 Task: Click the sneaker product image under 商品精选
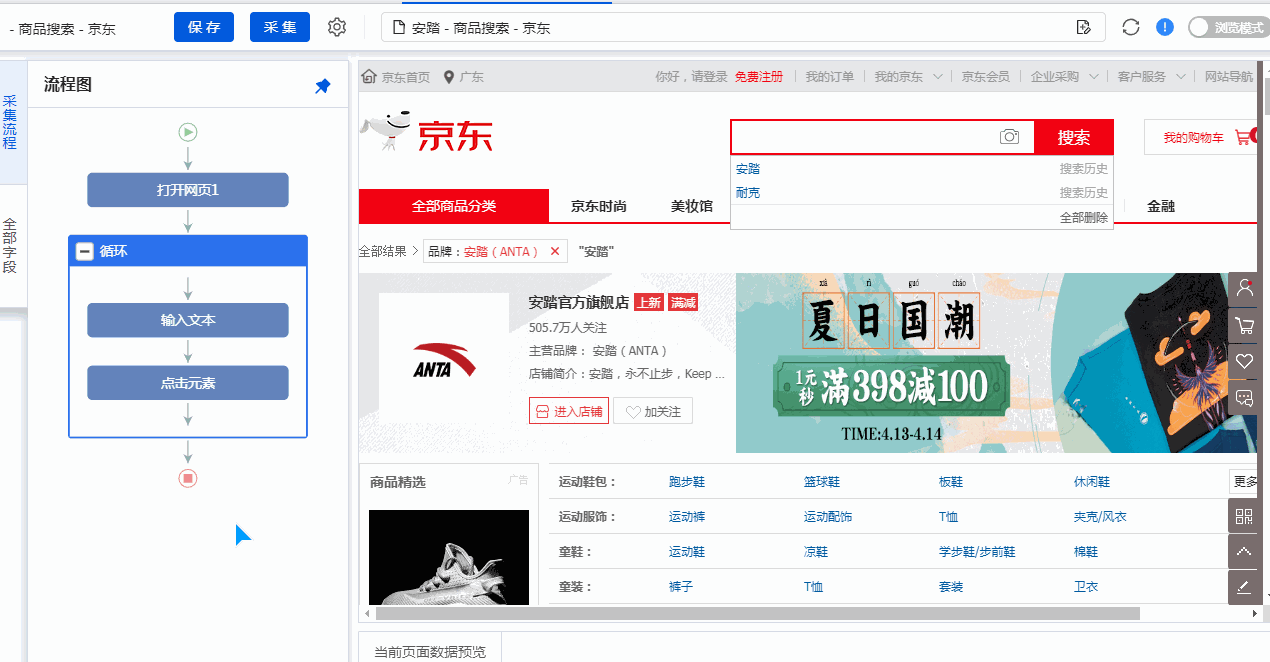pyautogui.click(x=449, y=558)
